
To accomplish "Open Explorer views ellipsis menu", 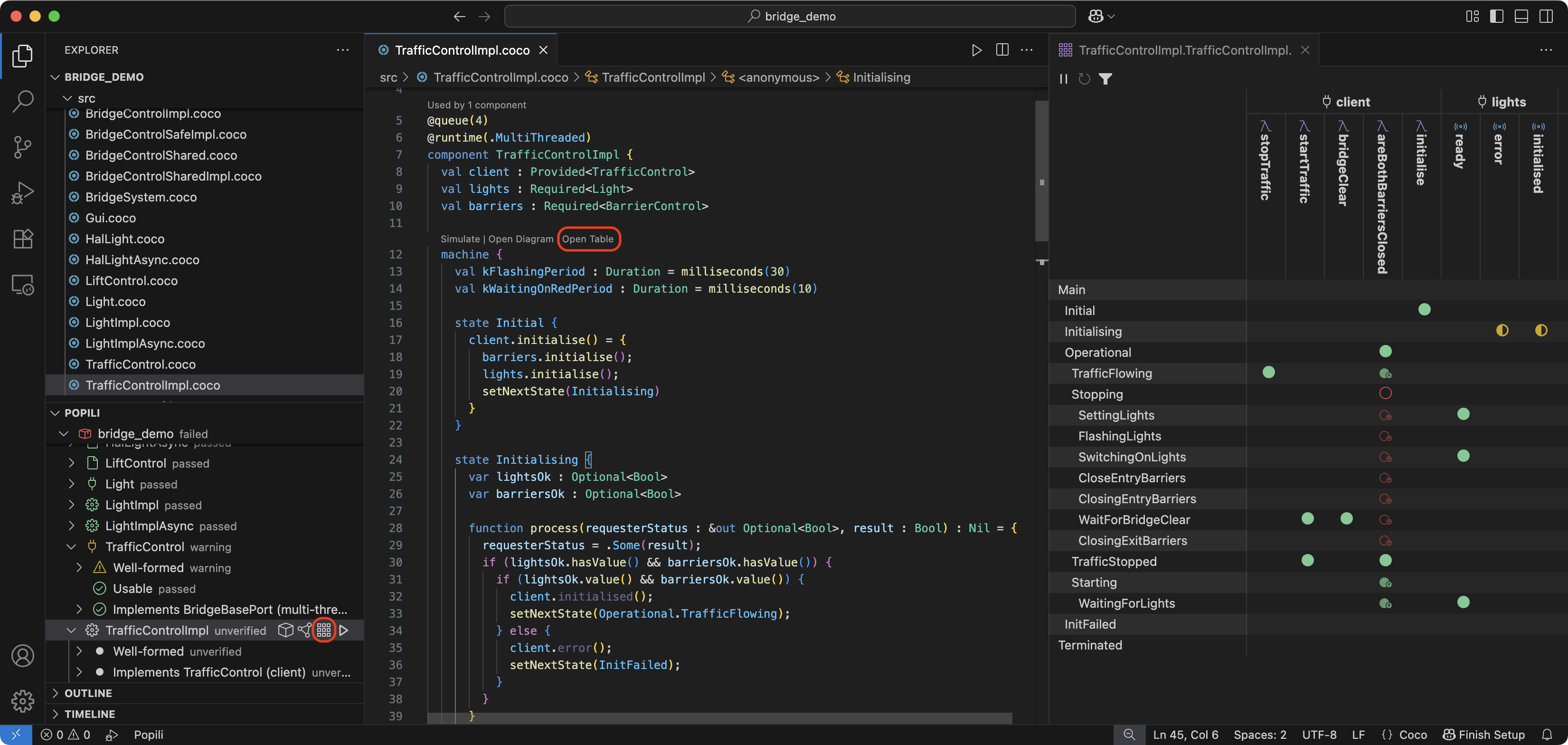I will pos(343,50).
